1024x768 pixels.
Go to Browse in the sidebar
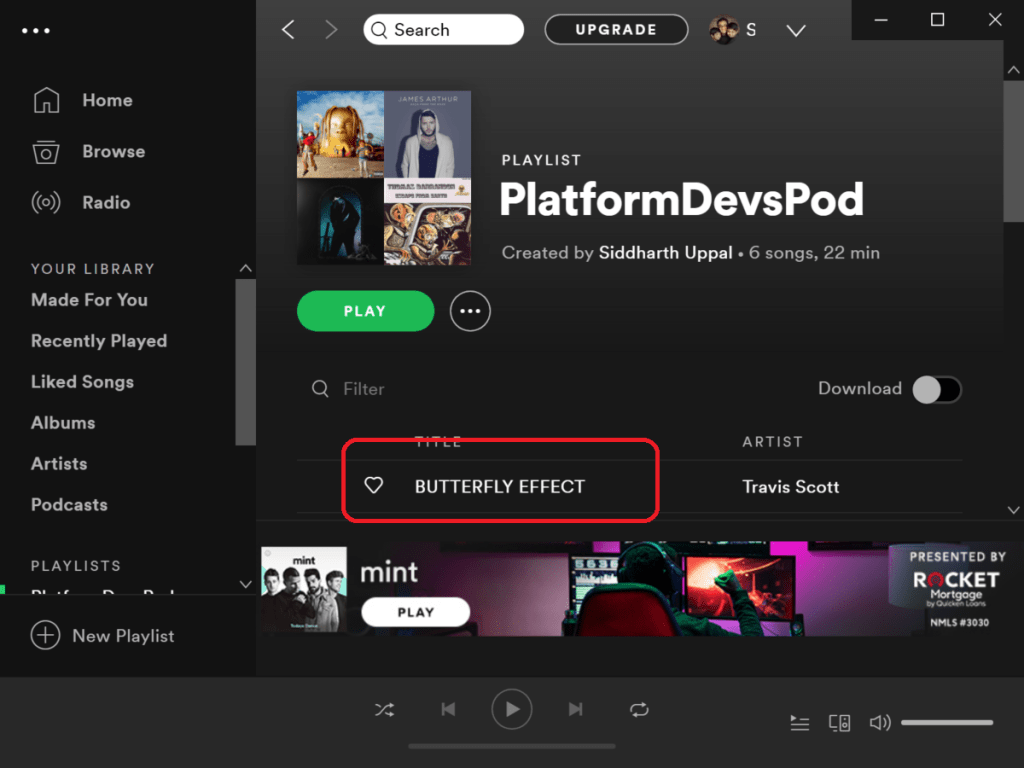[113, 152]
